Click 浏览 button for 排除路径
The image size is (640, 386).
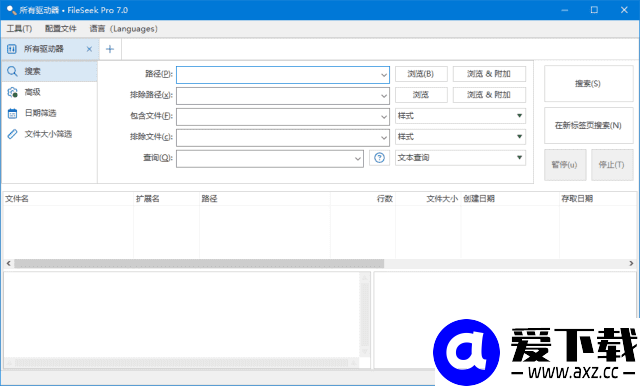421,95
